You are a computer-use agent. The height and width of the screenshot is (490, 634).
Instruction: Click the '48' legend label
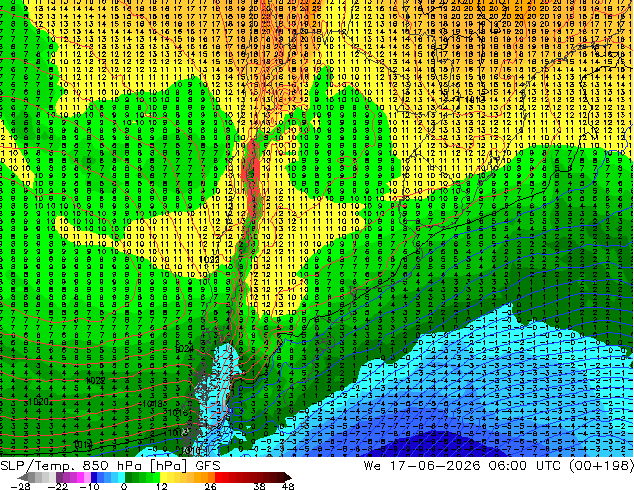288,486
